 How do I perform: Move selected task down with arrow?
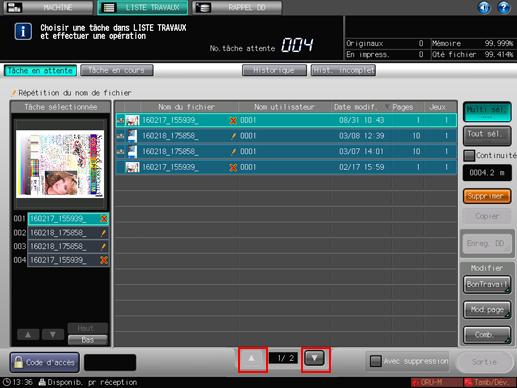[53, 334]
